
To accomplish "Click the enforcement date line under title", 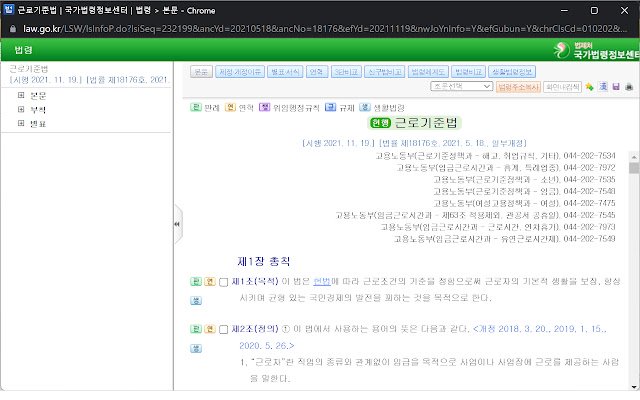I will (x=414, y=143).
